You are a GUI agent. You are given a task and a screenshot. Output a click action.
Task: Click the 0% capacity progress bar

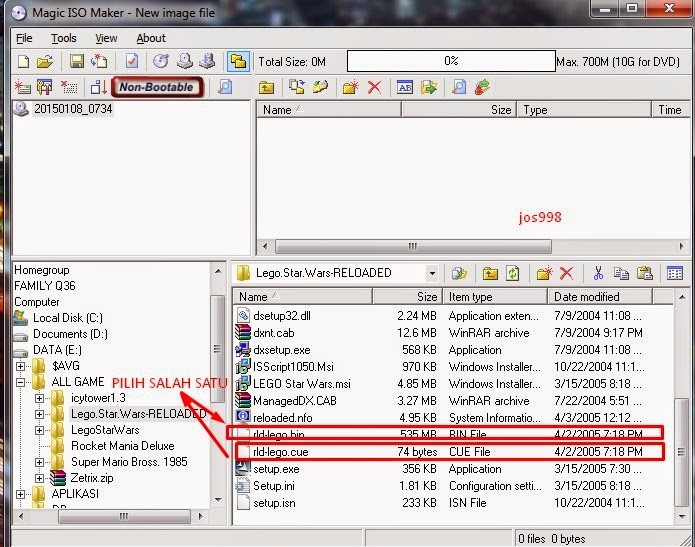coord(451,61)
